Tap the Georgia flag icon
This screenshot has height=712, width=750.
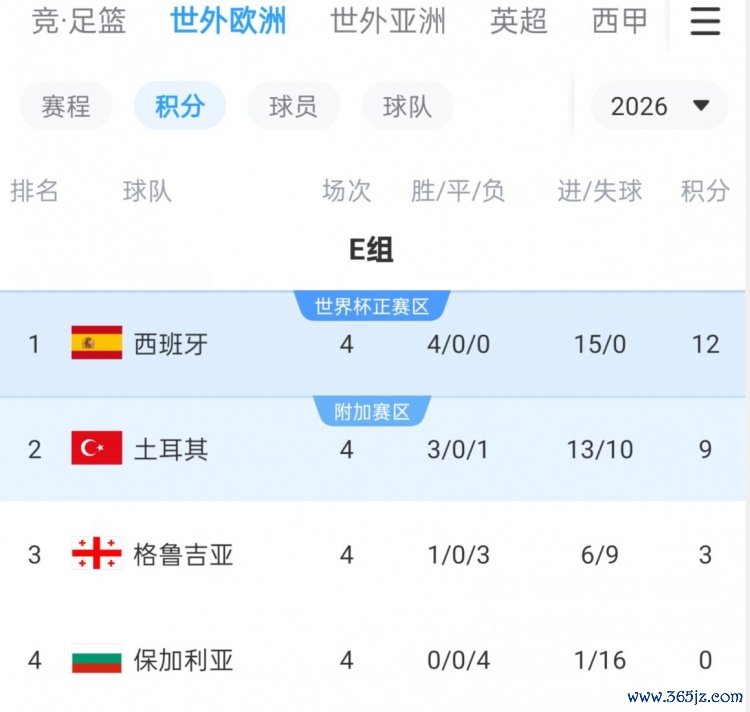[97, 554]
